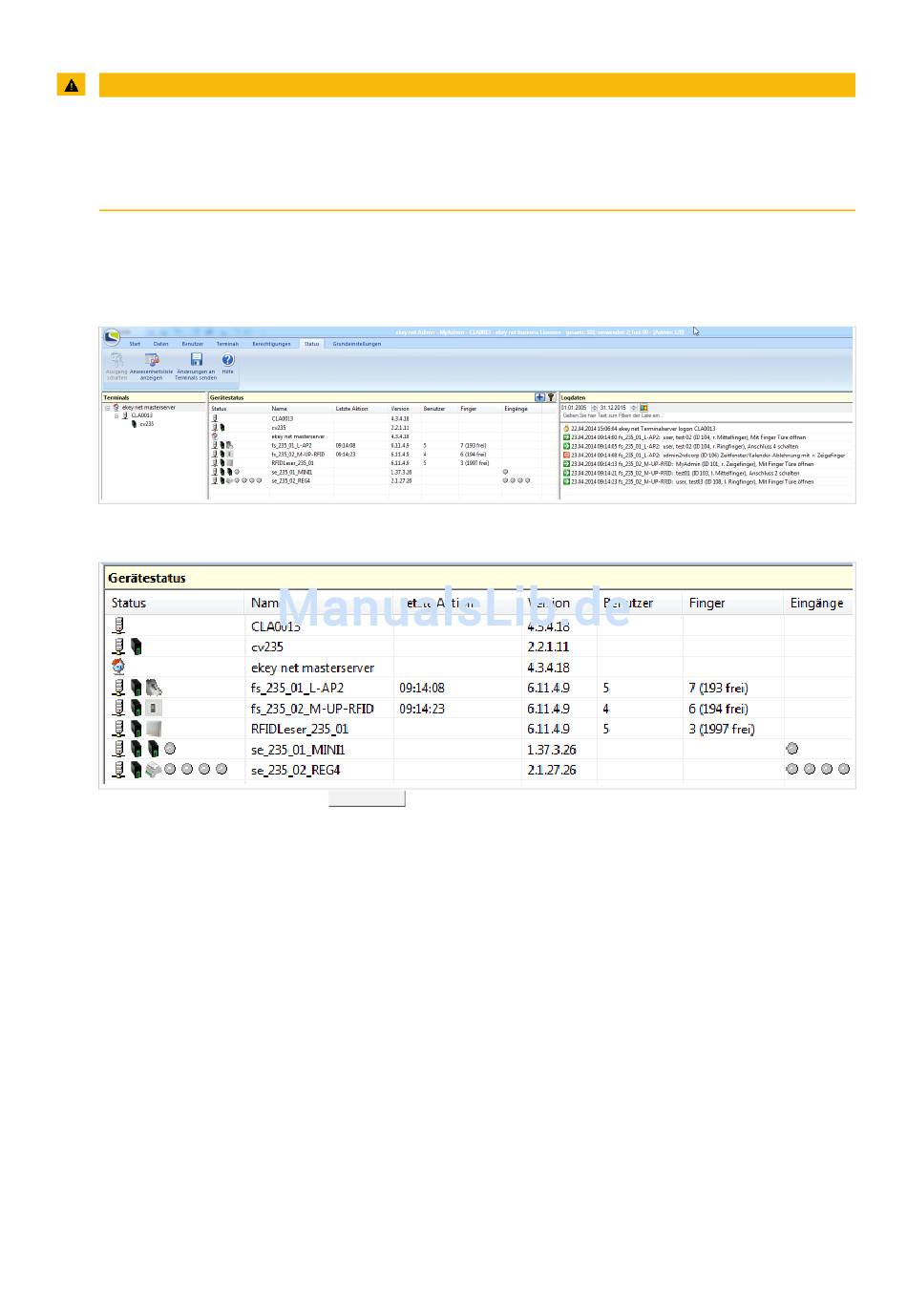Click the server icon in the enlarged CLA0013 row
The image size is (907, 1316).
point(118,626)
